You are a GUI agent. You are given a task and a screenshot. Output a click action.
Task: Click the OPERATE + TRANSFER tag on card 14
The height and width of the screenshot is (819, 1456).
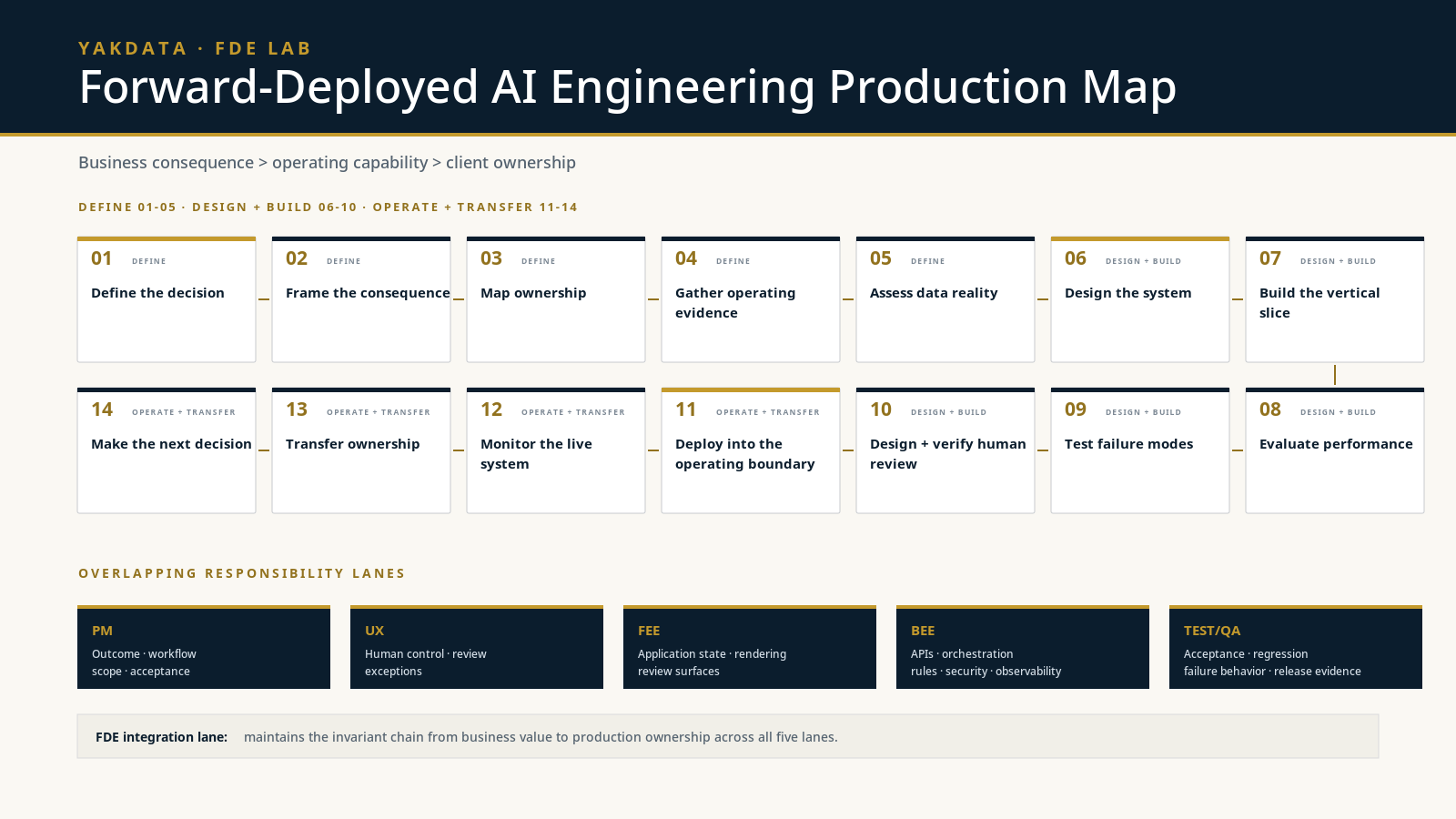click(184, 412)
